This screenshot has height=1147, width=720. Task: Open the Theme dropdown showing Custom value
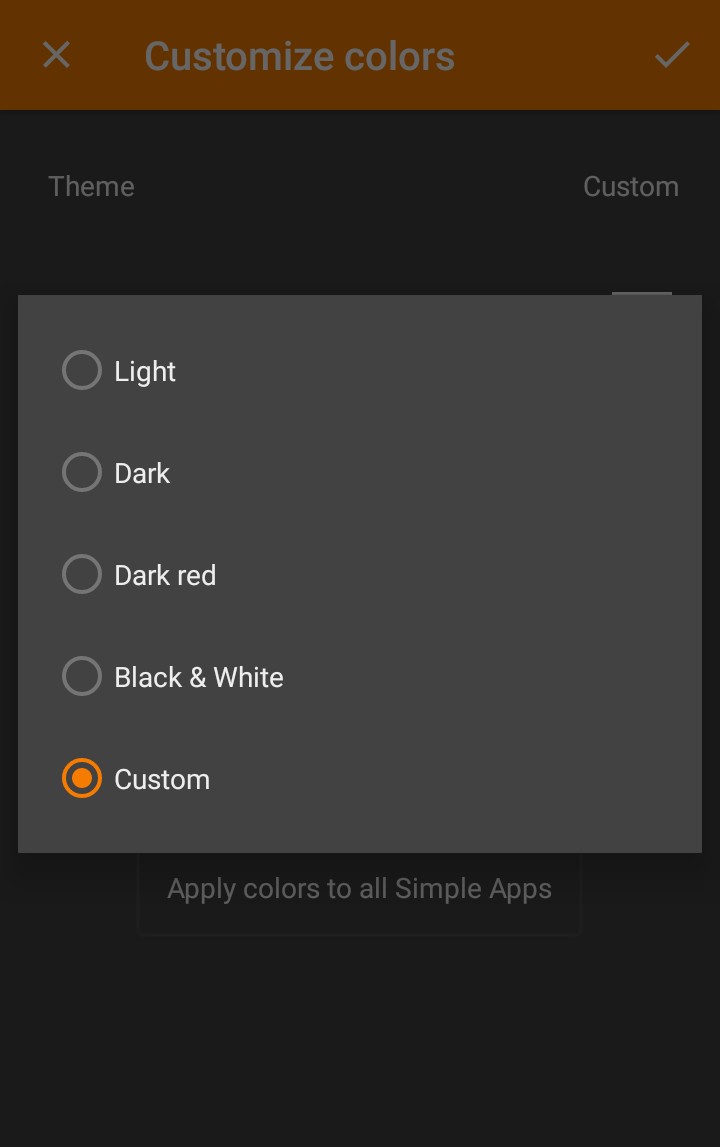click(x=630, y=187)
